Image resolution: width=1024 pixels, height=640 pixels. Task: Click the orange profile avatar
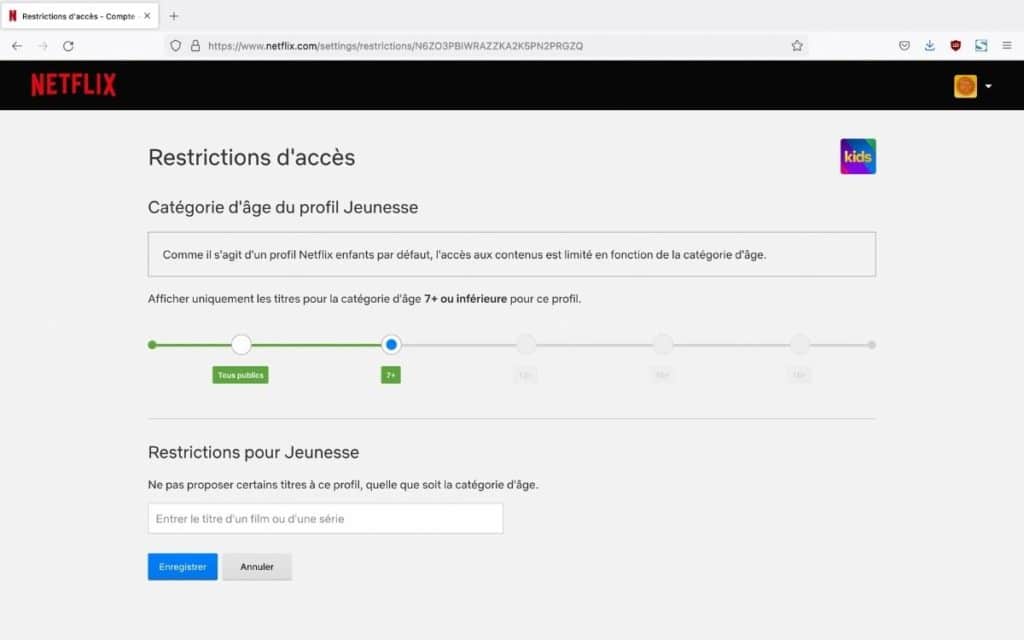[965, 86]
